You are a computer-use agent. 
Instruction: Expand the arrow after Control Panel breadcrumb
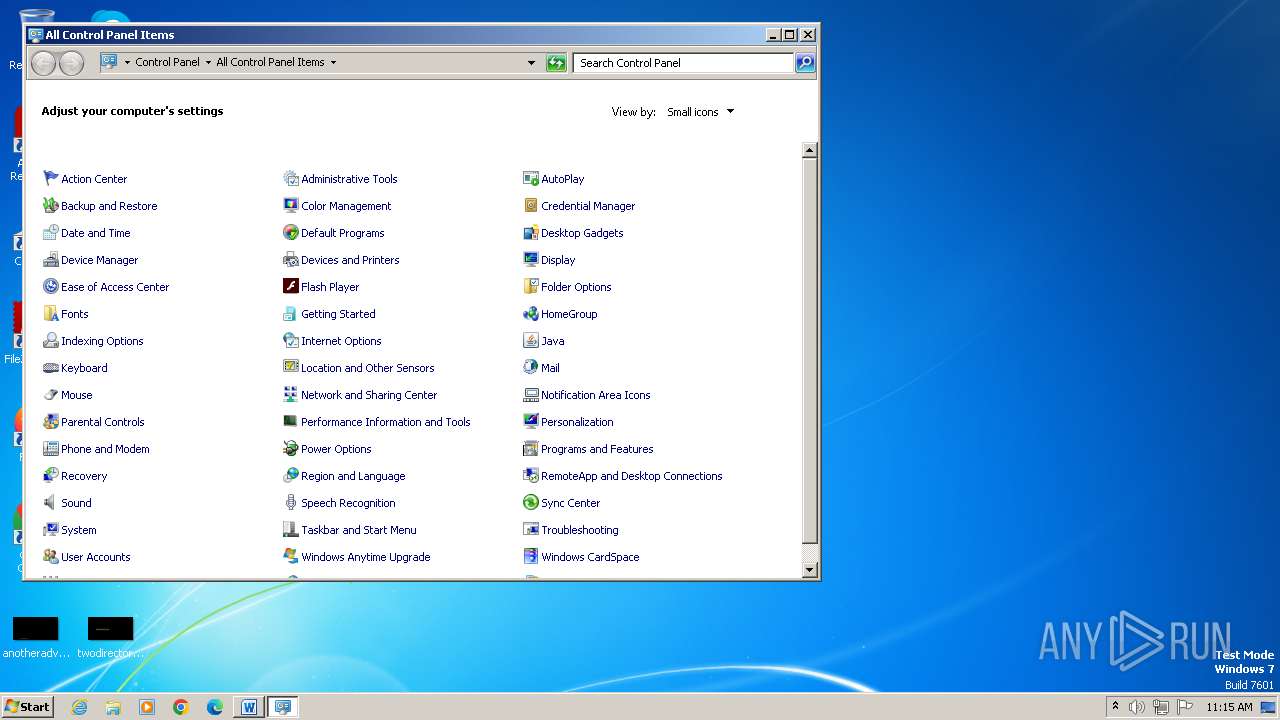click(208, 62)
